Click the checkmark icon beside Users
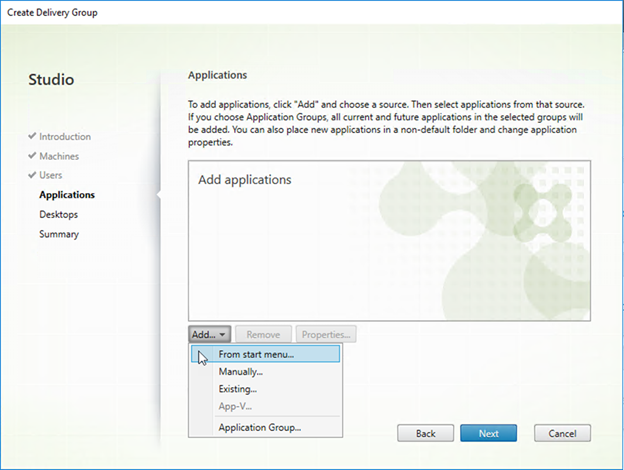The width and height of the screenshot is (624, 470). tap(32, 175)
